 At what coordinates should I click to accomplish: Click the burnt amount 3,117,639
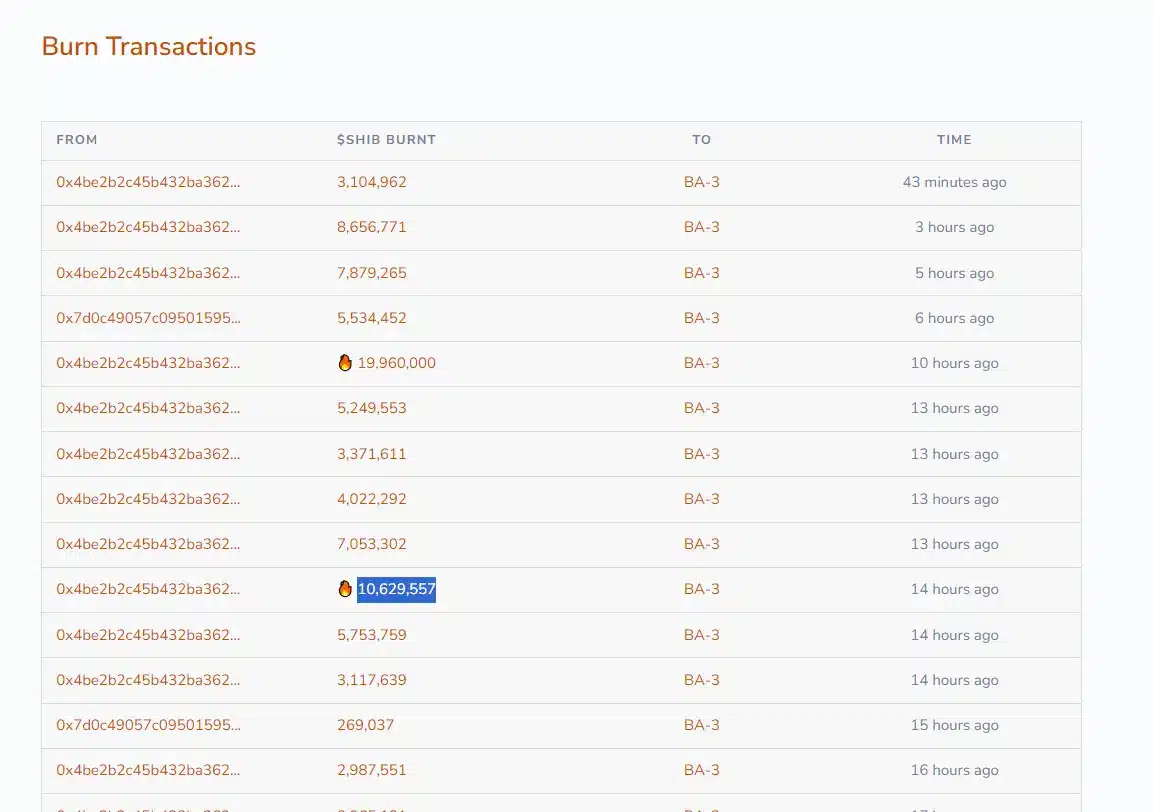click(x=371, y=680)
